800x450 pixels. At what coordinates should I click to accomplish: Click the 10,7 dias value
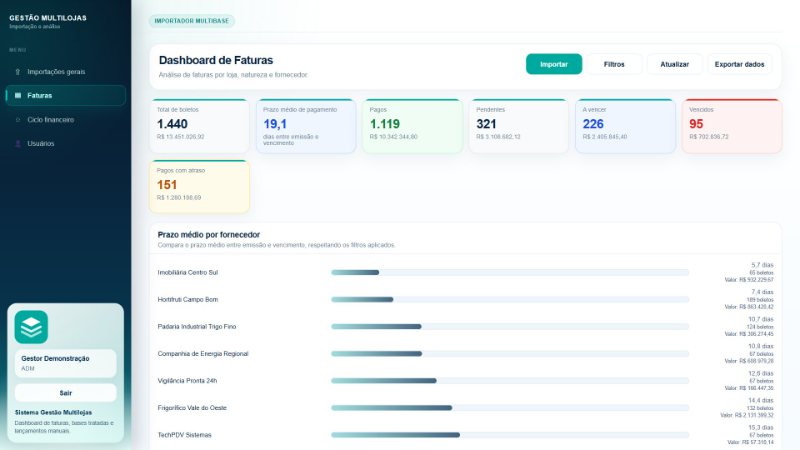click(761, 319)
